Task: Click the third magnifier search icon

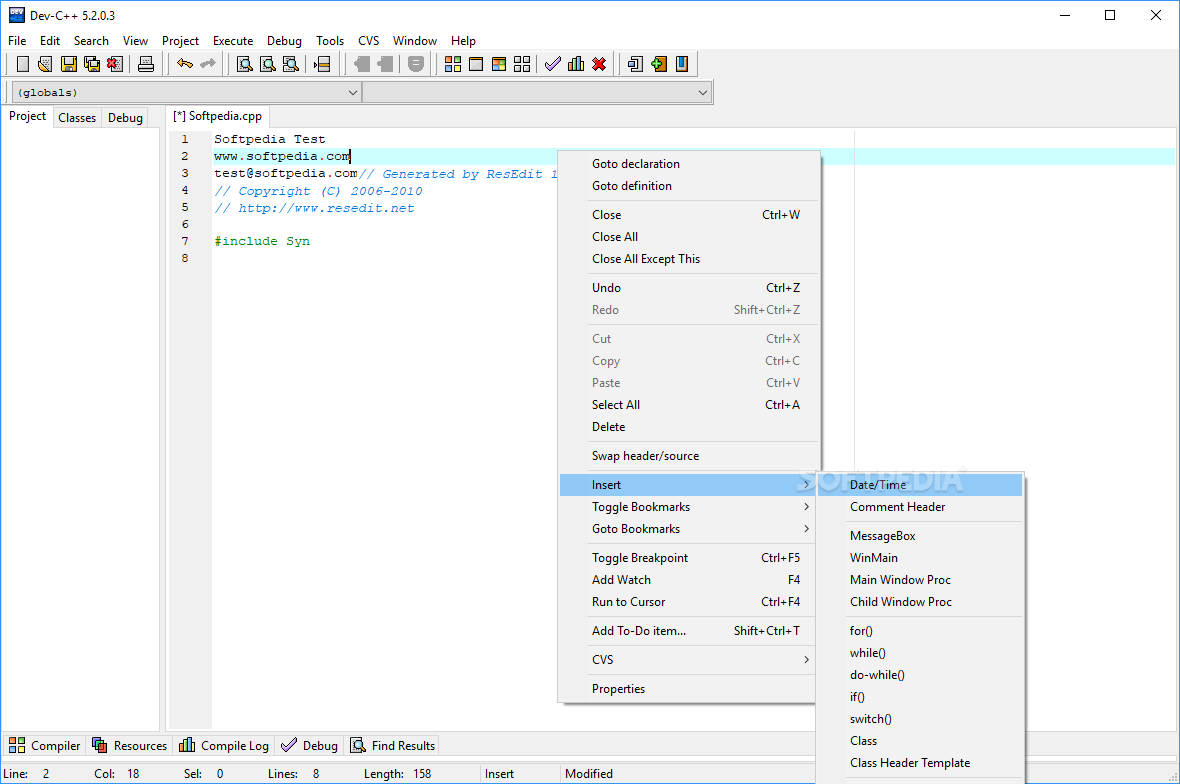Action: (290, 64)
